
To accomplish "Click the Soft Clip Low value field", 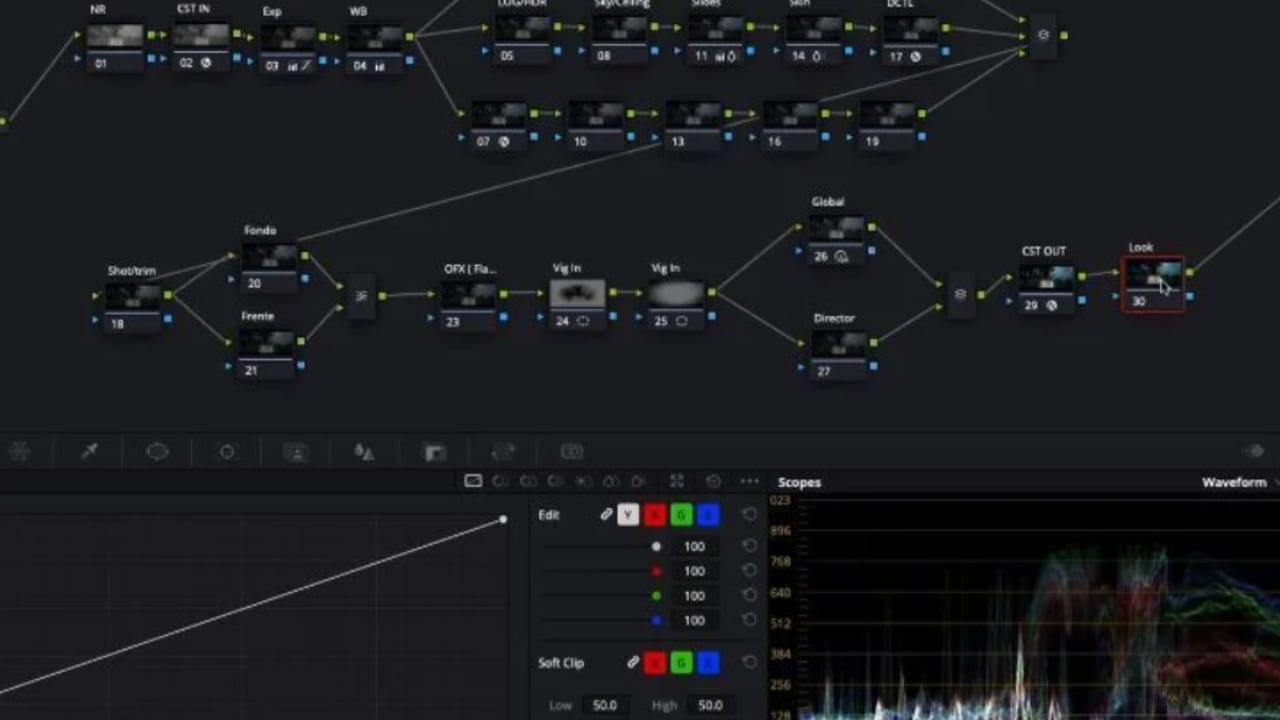I will pyautogui.click(x=605, y=705).
